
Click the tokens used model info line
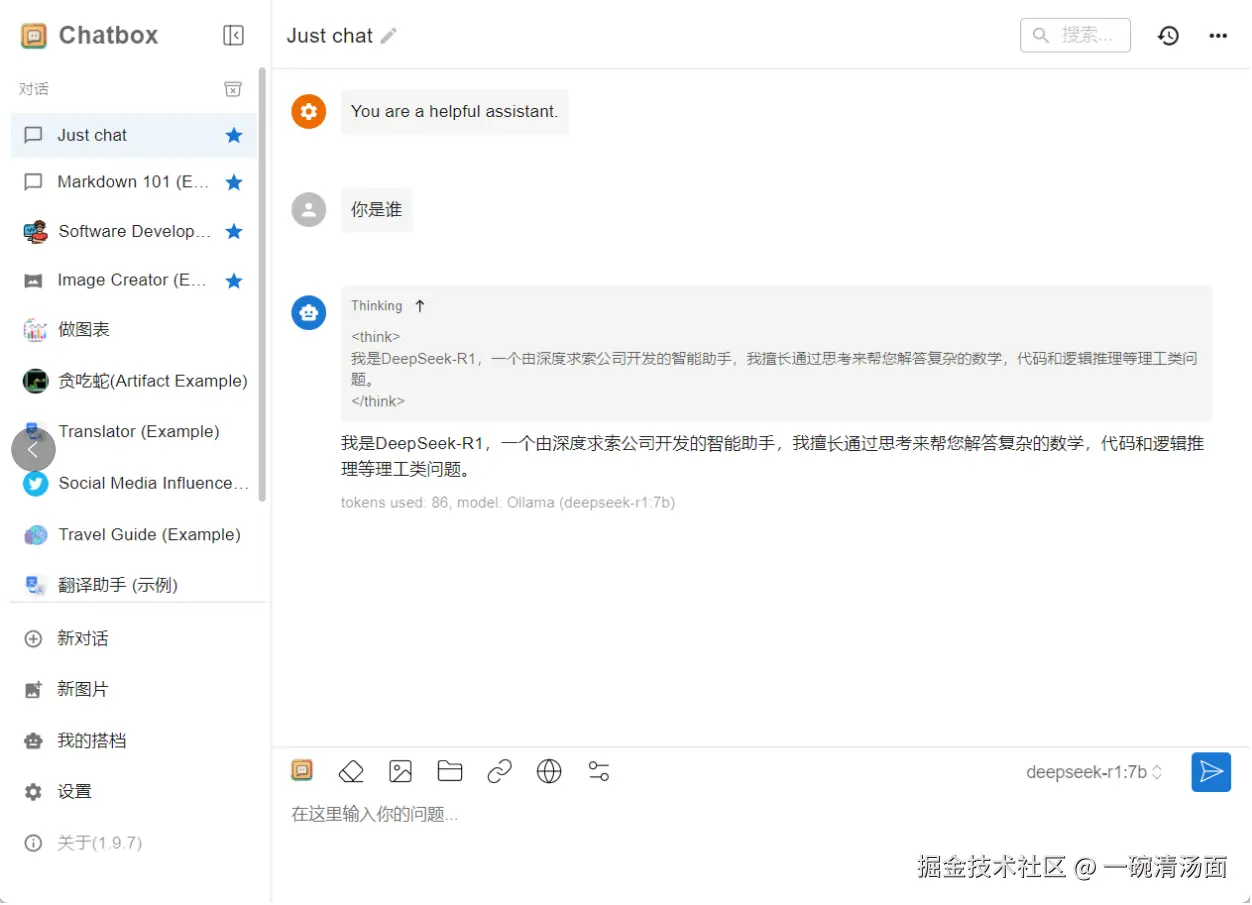tap(508, 503)
